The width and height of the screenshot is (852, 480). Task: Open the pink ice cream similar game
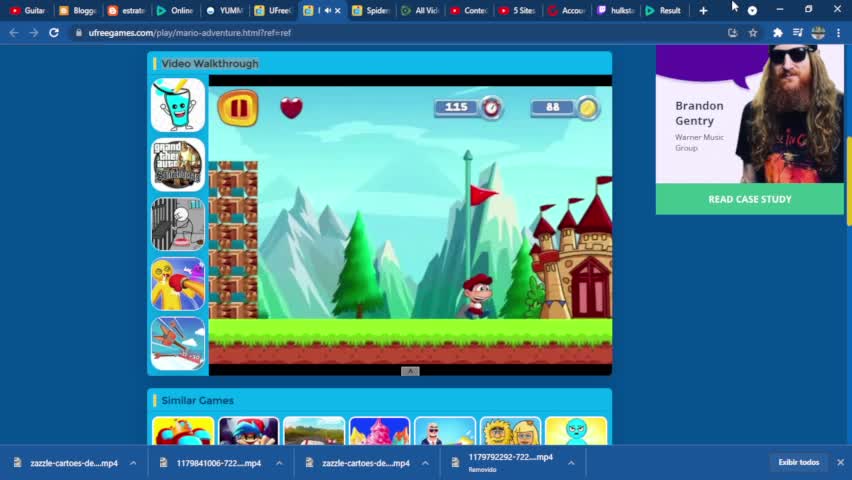[379, 432]
